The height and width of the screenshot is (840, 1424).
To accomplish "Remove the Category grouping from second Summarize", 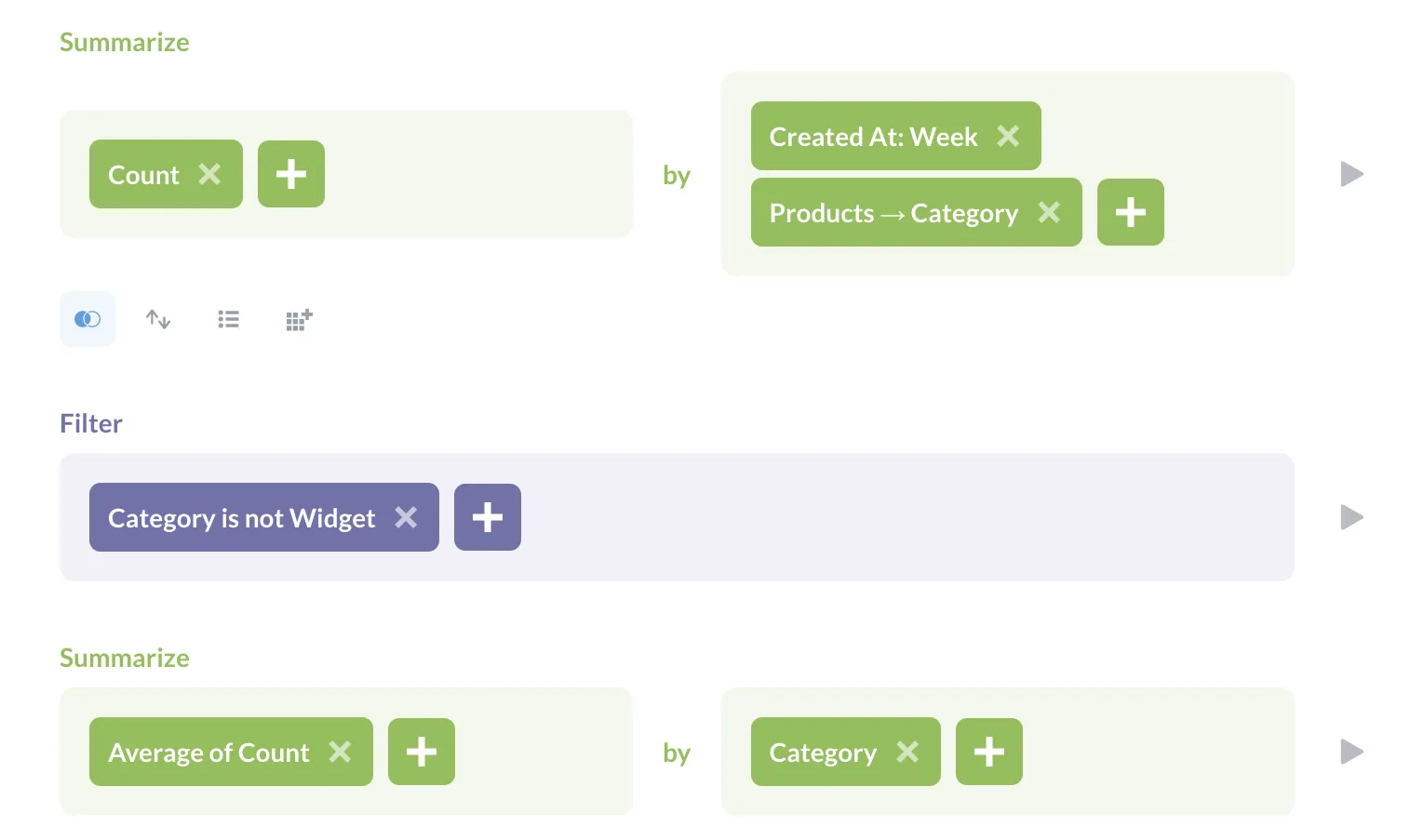I will click(x=908, y=752).
